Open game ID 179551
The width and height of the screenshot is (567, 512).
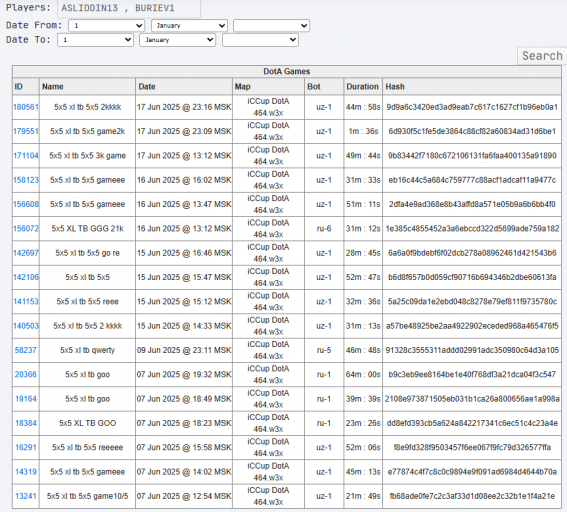pos(26,131)
